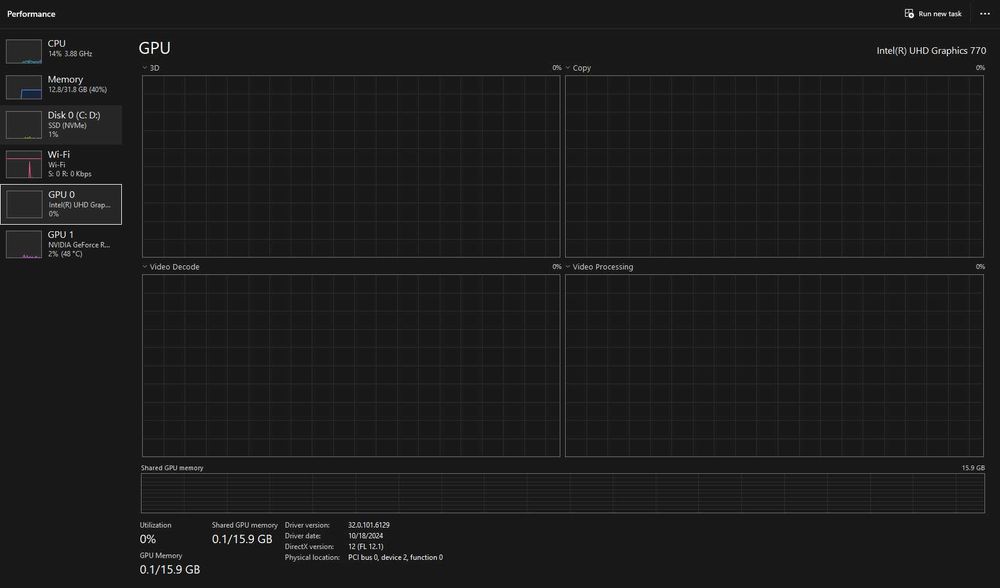This screenshot has height=588, width=1000.
Task: Select the GPU 1 mini graph thumbnail
Action: pos(24,245)
